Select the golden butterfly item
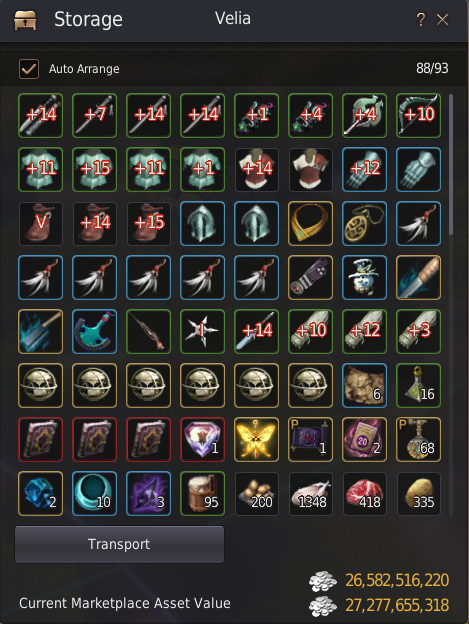This screenshot has width=469, height=624. pyautogui.click(x=256, y=439)
